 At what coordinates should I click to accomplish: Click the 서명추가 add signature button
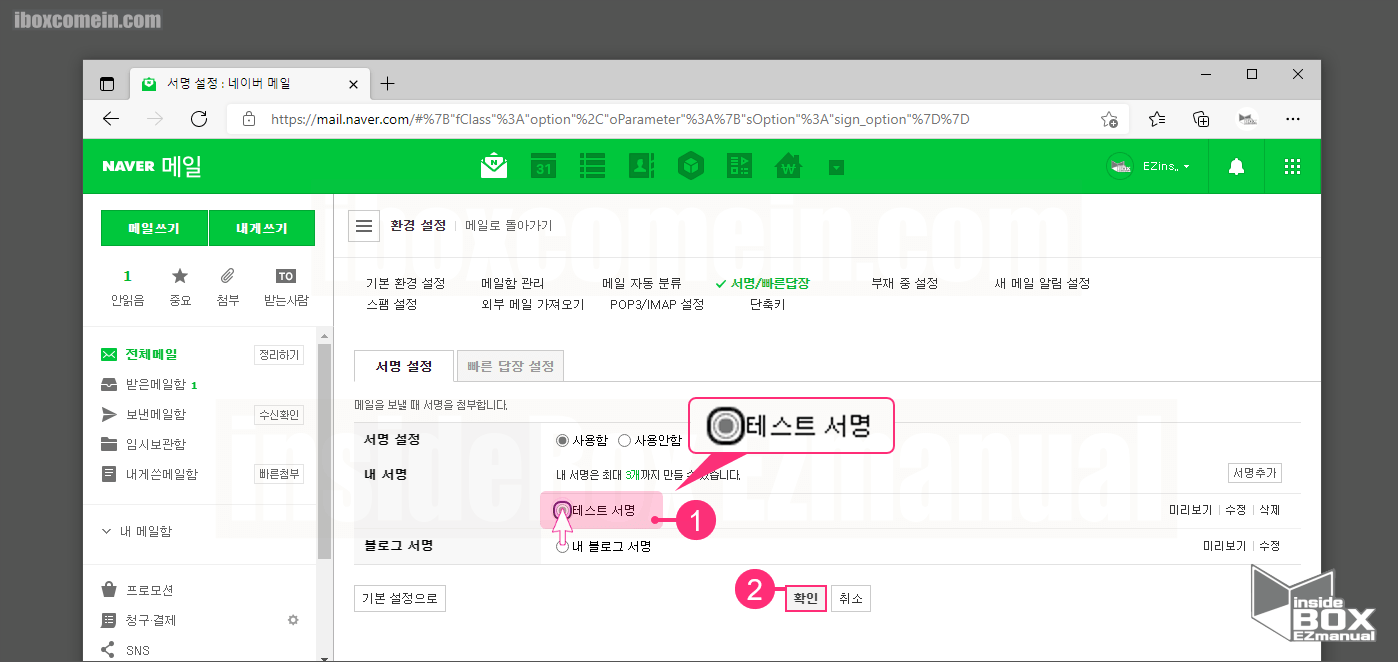1255,472
